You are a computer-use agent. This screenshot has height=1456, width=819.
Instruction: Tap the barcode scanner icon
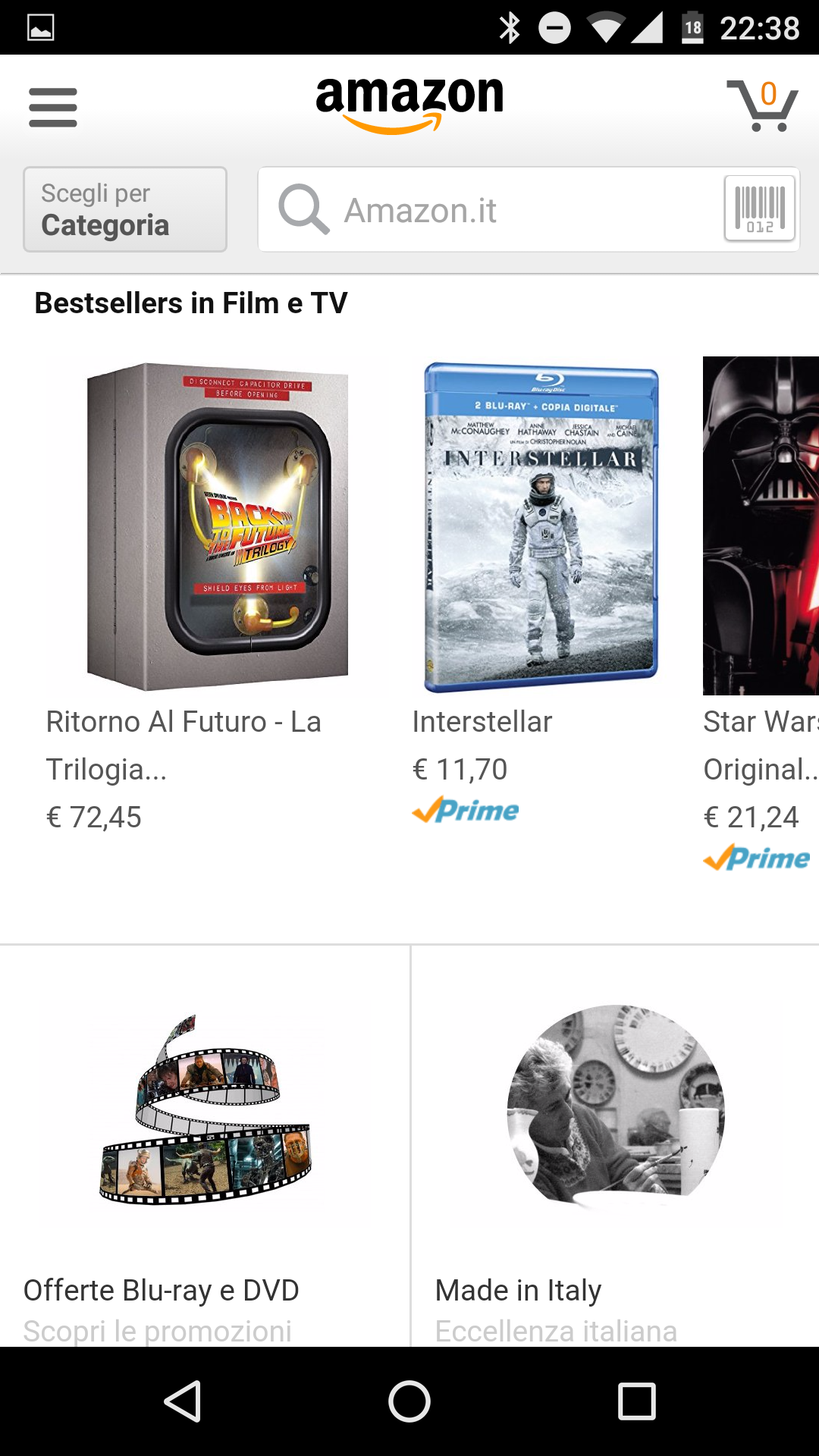pyautogui.click(x=759, y=209)
